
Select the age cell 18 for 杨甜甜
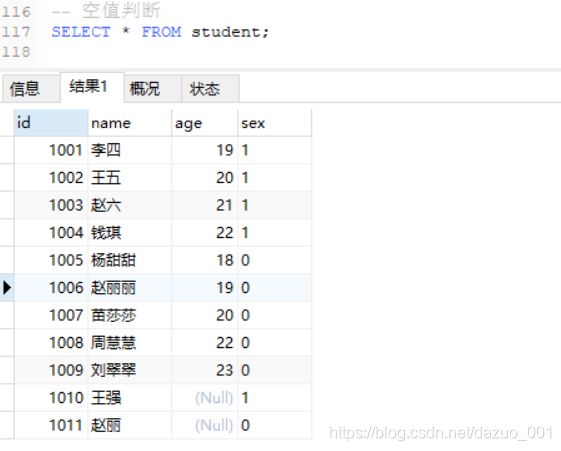205,260
